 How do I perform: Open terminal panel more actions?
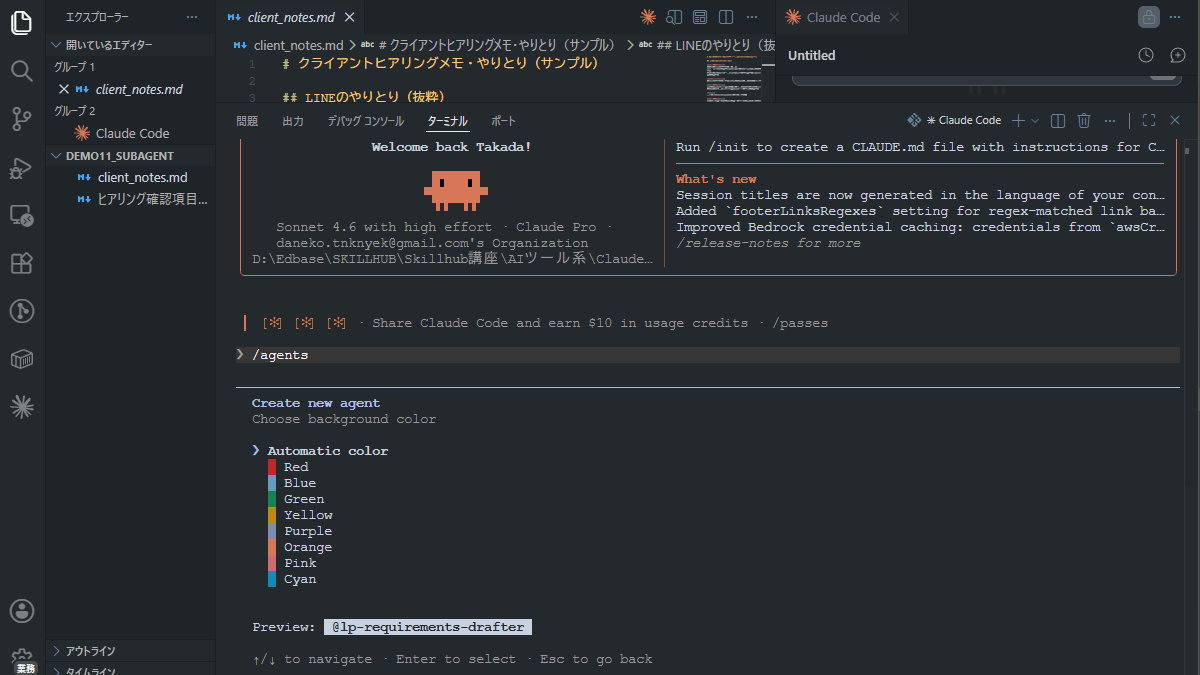1110,120
